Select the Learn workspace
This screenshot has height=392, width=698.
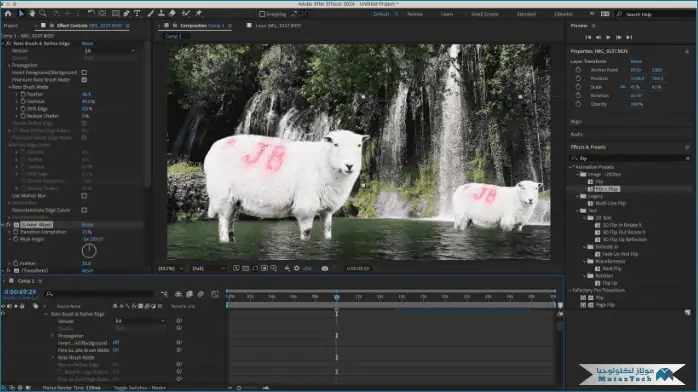point(447,14)
